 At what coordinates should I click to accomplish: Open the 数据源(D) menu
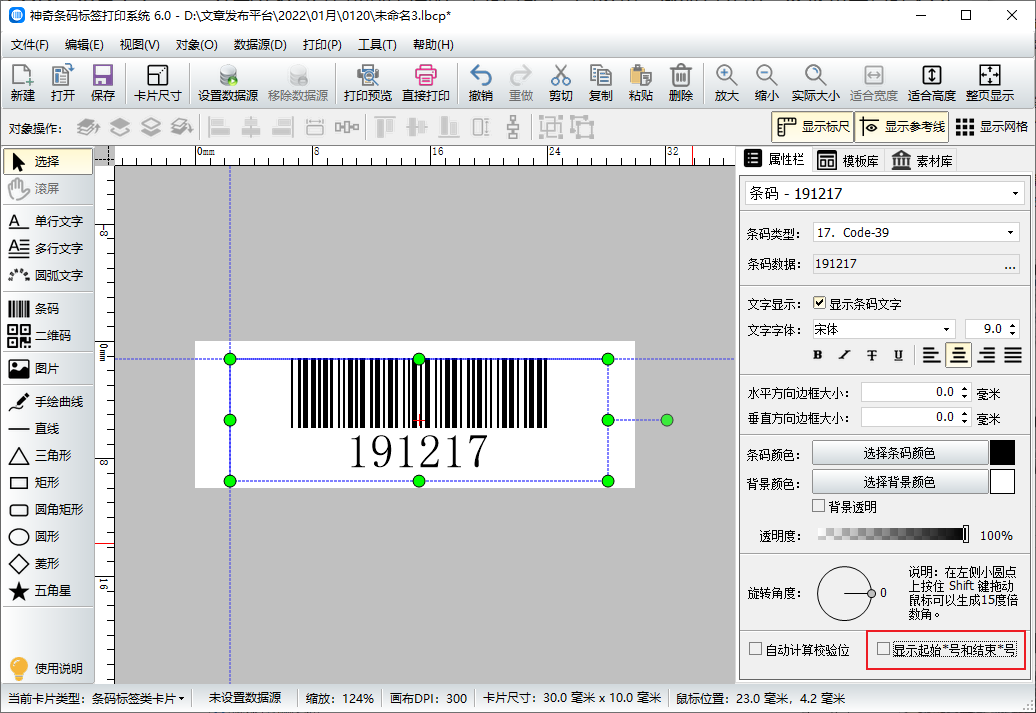(x=260, y=45)
